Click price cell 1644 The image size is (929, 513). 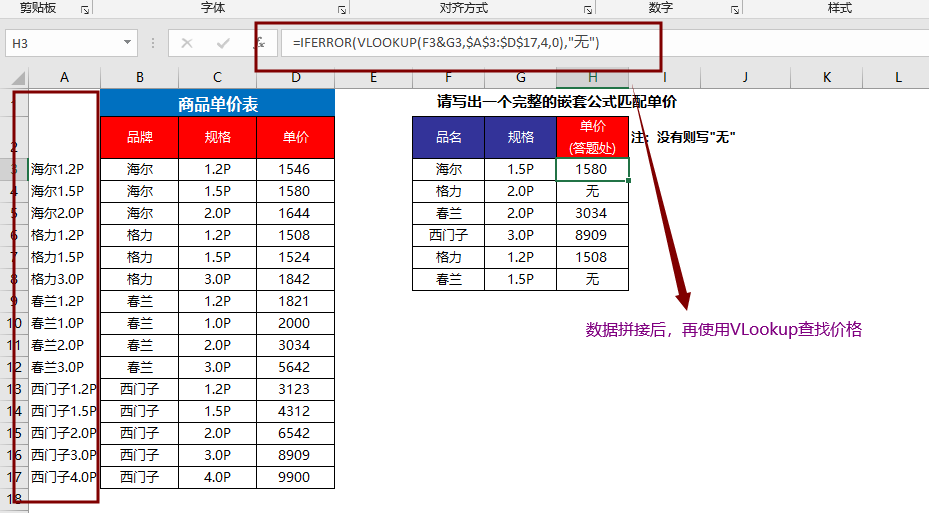pyautogui.click(x=296, y=213)
